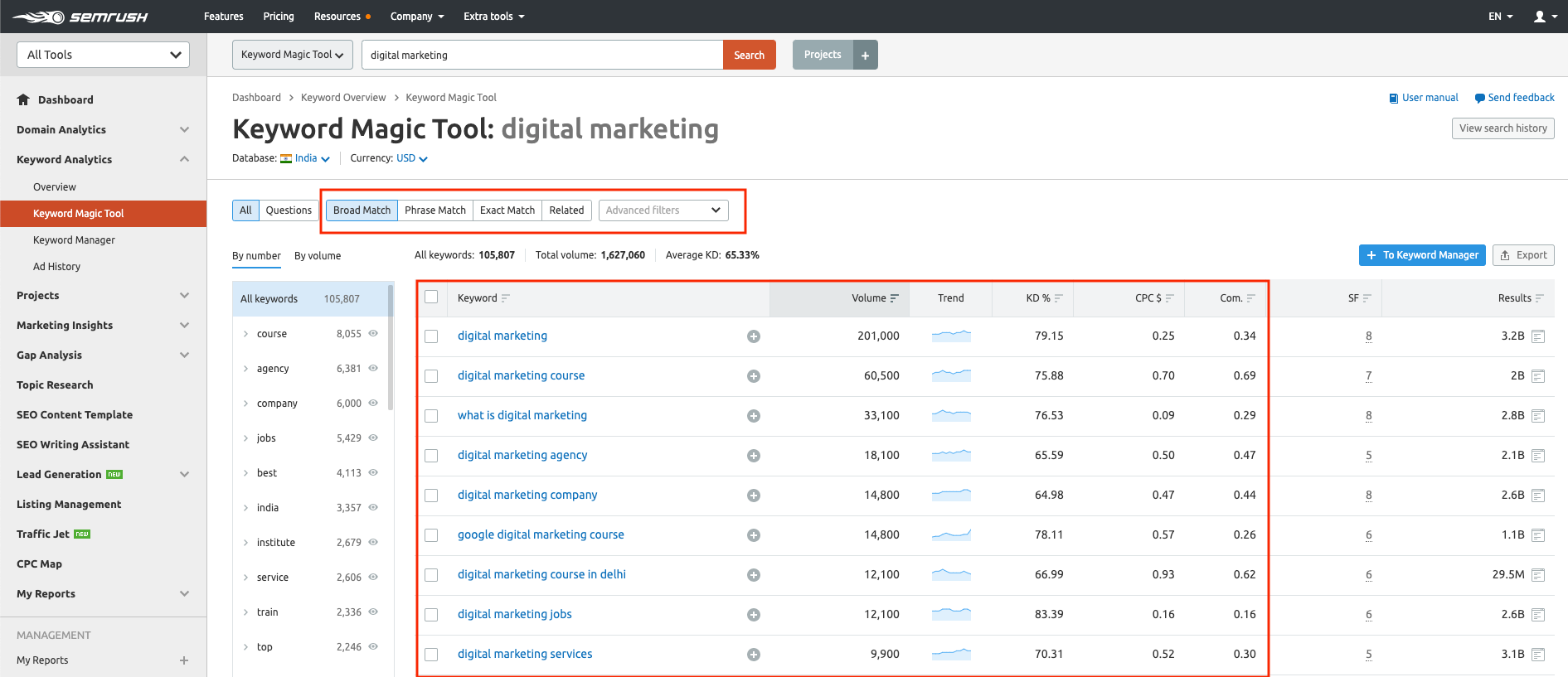1568x677 pixels.
Task: Select the Related match tab
Action: 566,210
